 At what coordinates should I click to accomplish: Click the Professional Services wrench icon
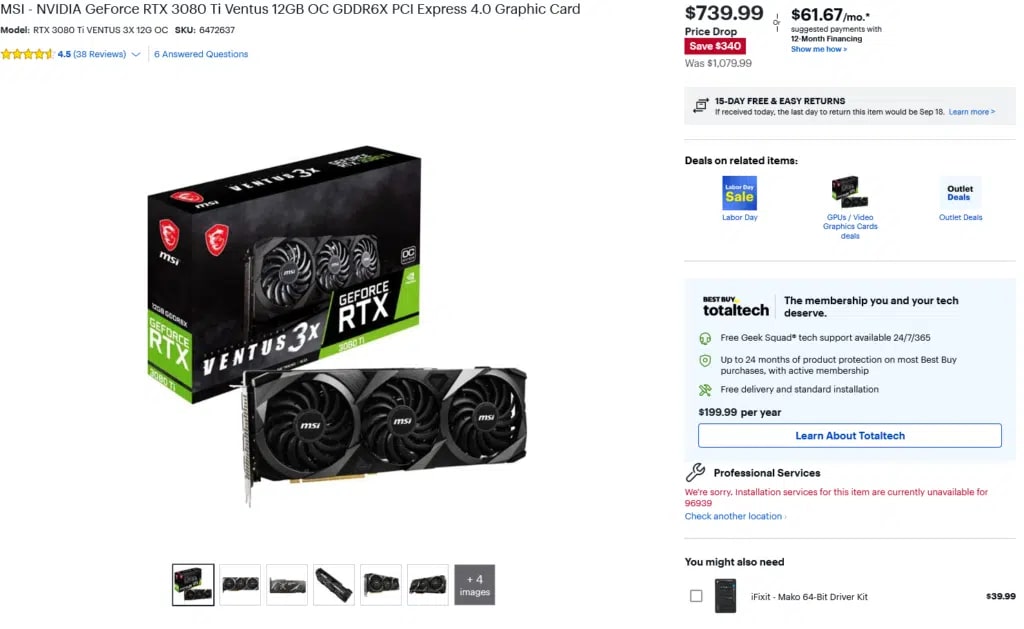[x=696, y=472]
